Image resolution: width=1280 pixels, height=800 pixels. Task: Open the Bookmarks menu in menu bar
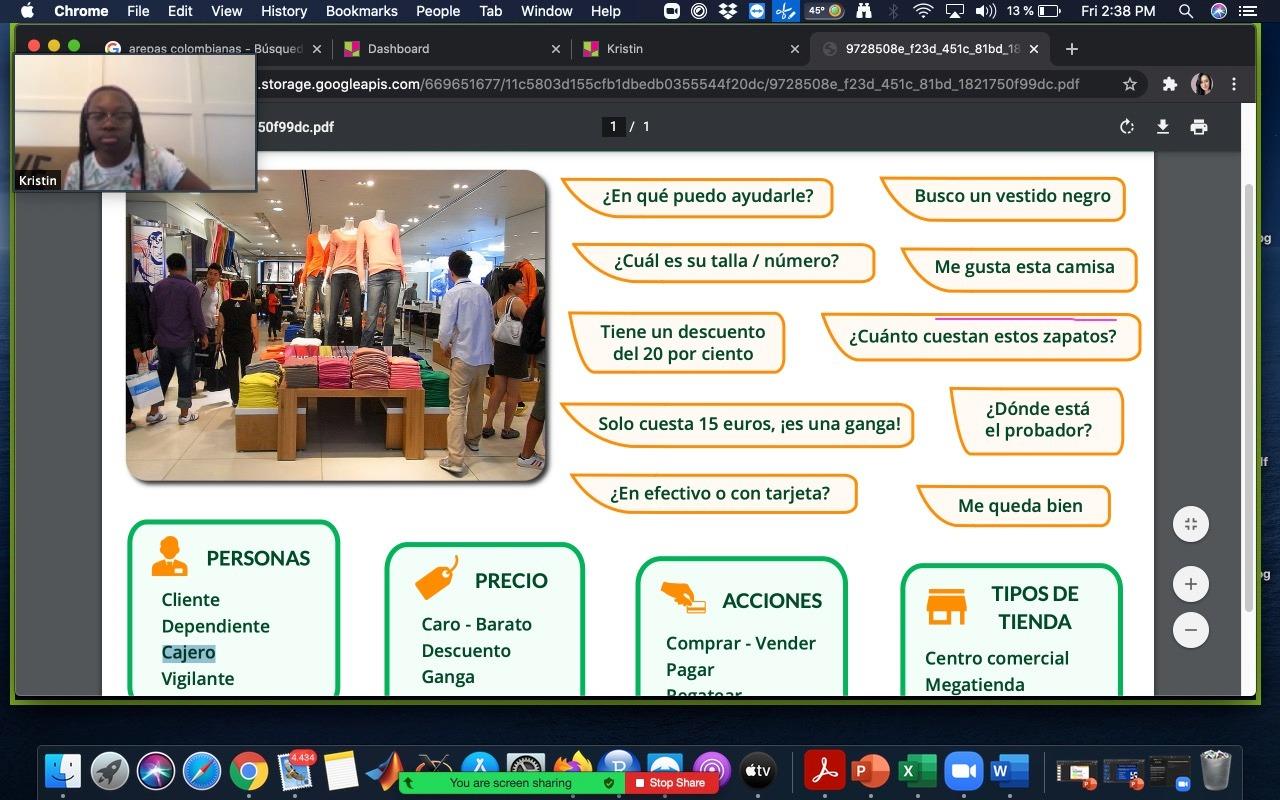[x=361, y=11]
